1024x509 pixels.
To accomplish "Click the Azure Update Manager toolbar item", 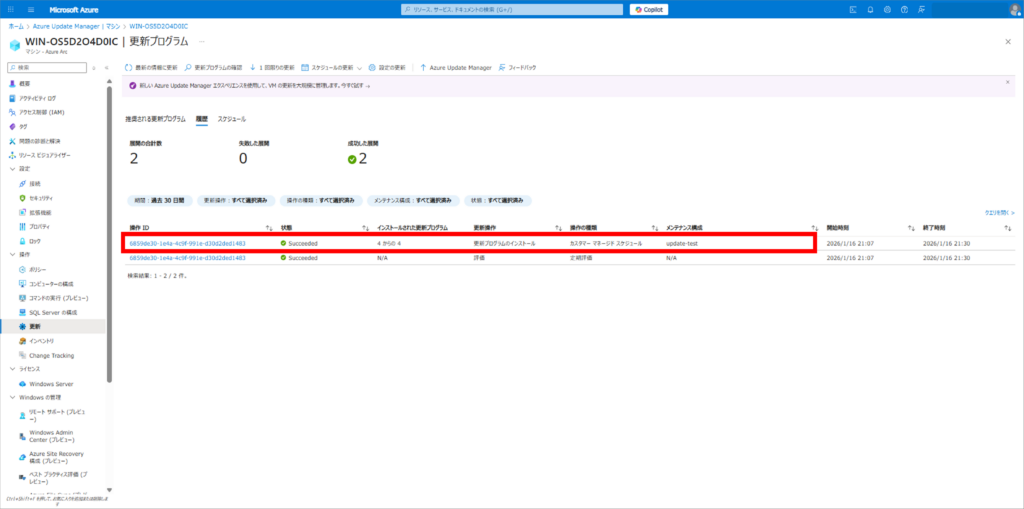I will pyautogui.click(x=454, y=68).
